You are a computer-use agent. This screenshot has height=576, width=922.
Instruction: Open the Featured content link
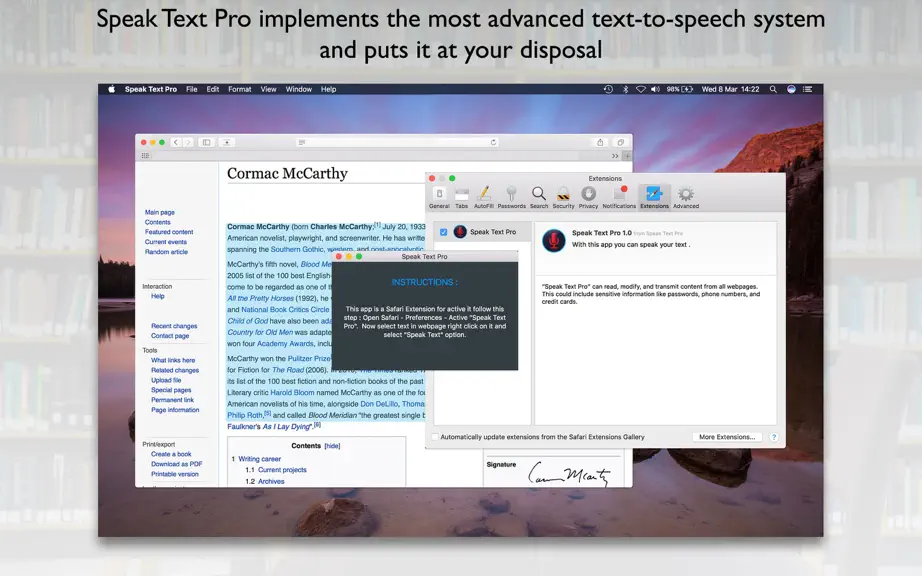tap(169, 232)
